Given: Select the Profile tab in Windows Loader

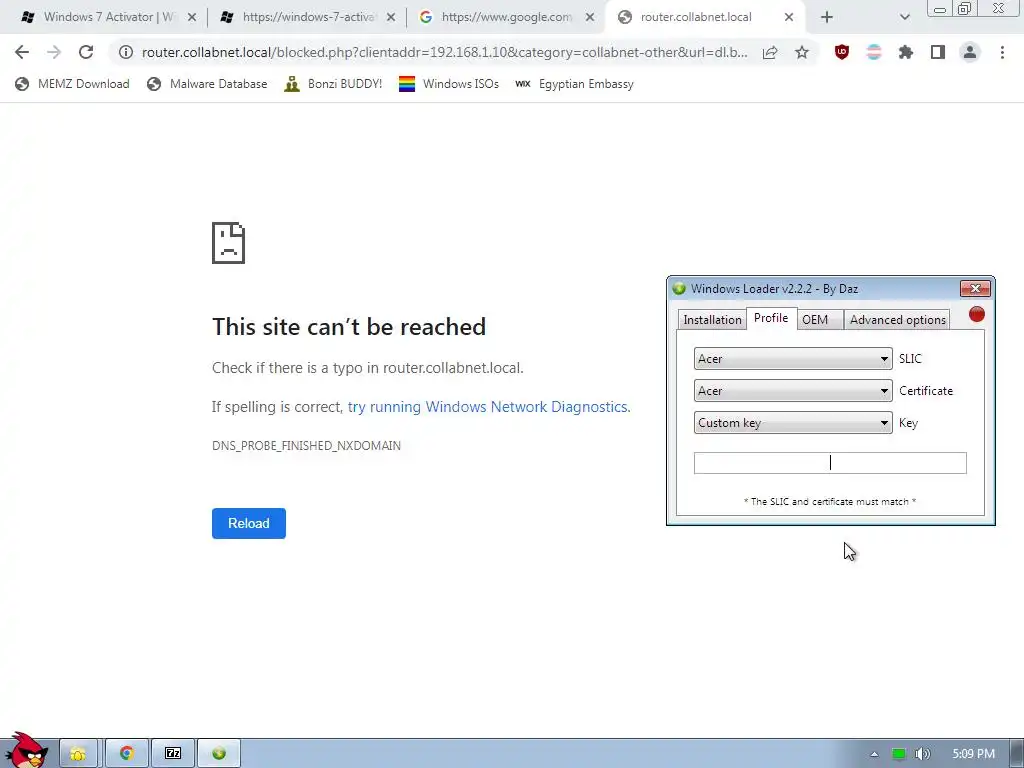Looking at the screenshot, I should coord(771,318).
